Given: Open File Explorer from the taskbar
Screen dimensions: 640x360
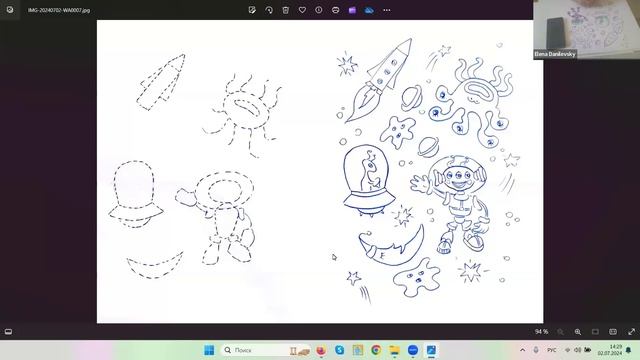Looking at the screenshot, I should point(394,350).
